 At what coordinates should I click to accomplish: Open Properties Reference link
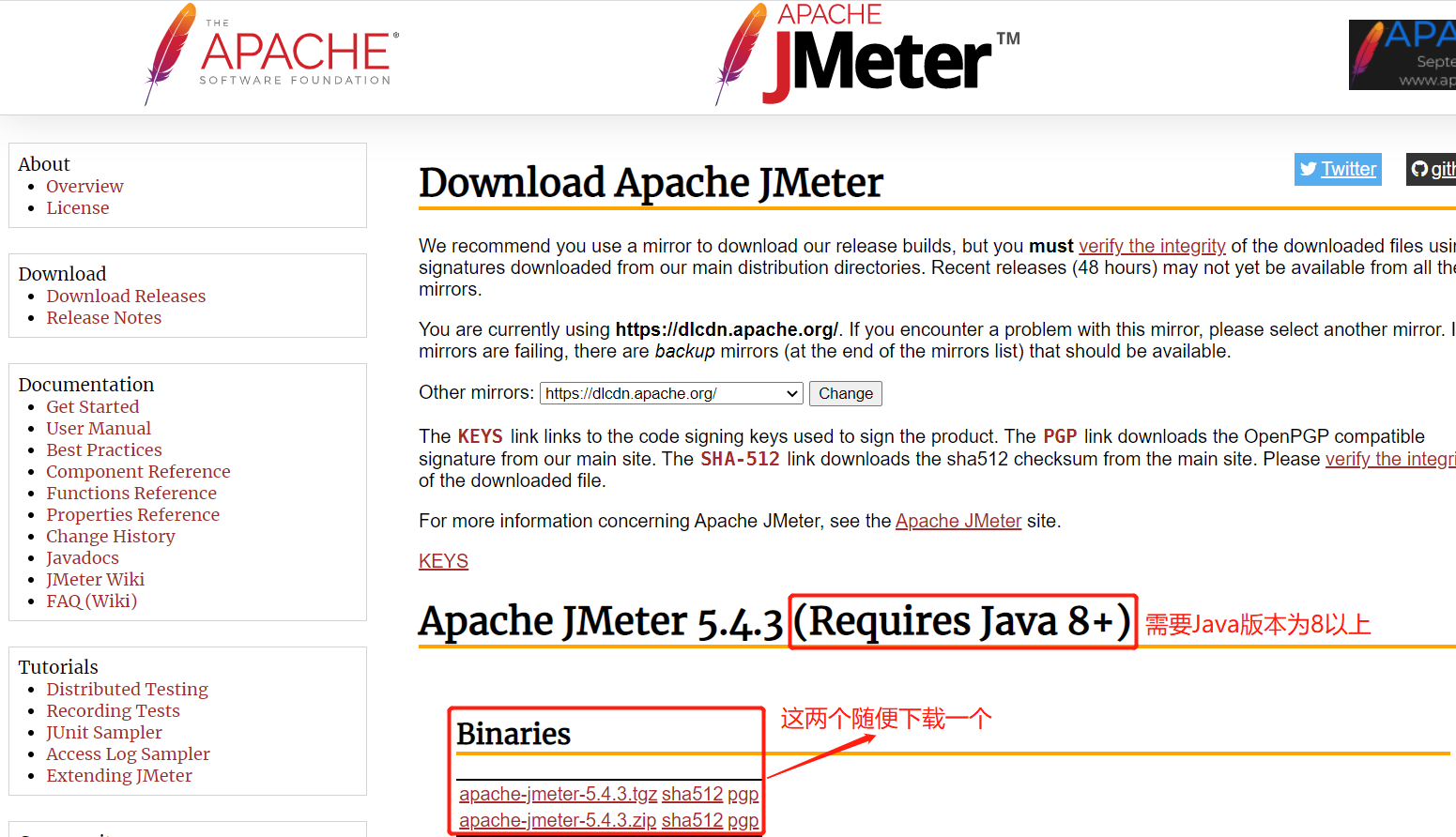(x=133, y=514)
